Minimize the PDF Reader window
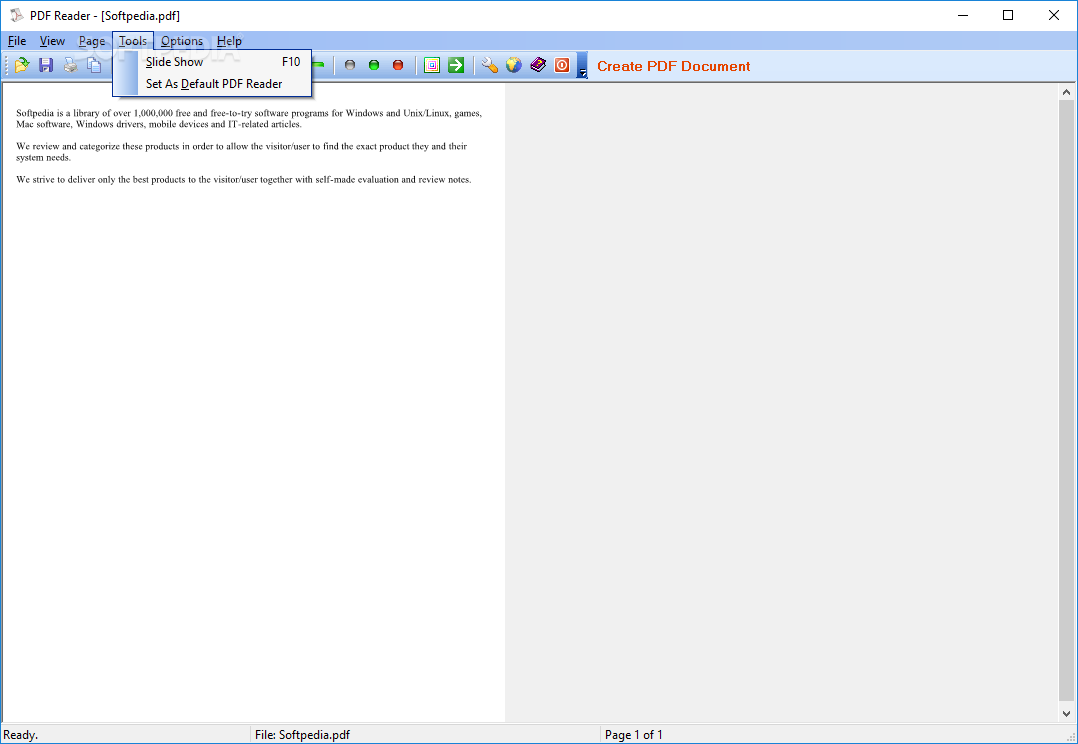 tap(963, 15)
